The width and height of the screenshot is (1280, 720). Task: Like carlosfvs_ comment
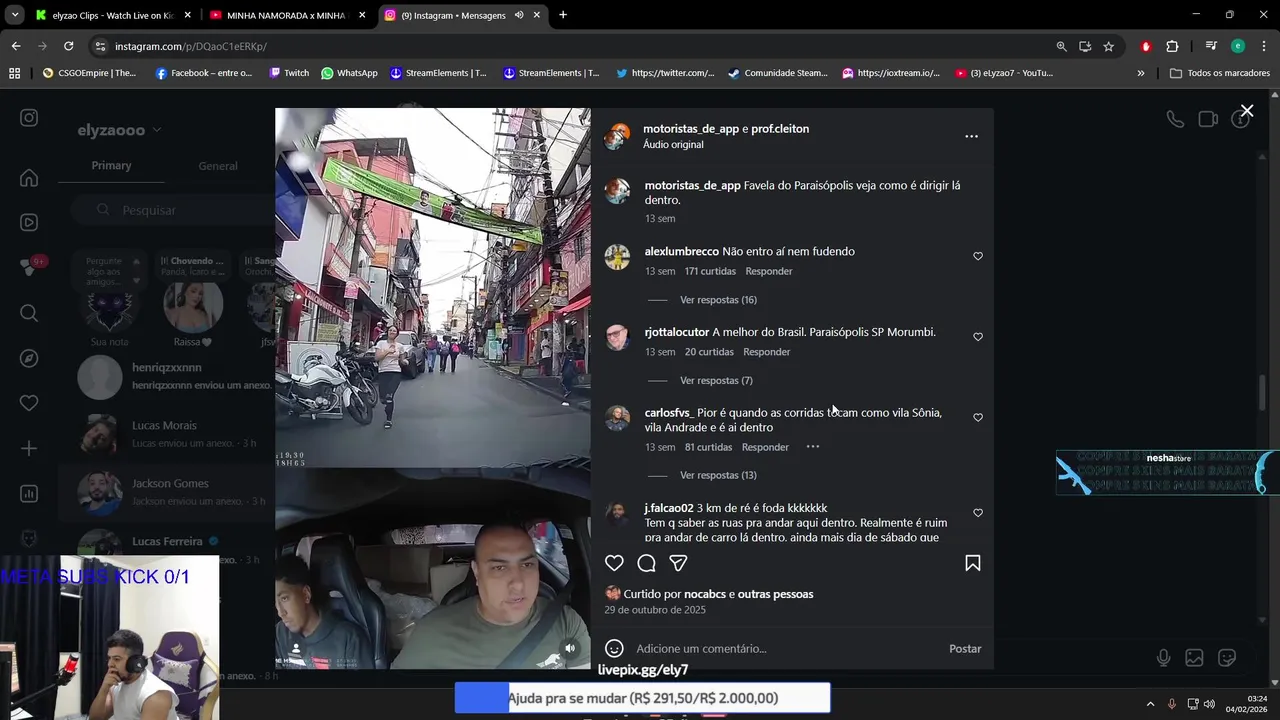tap(978, 418)
